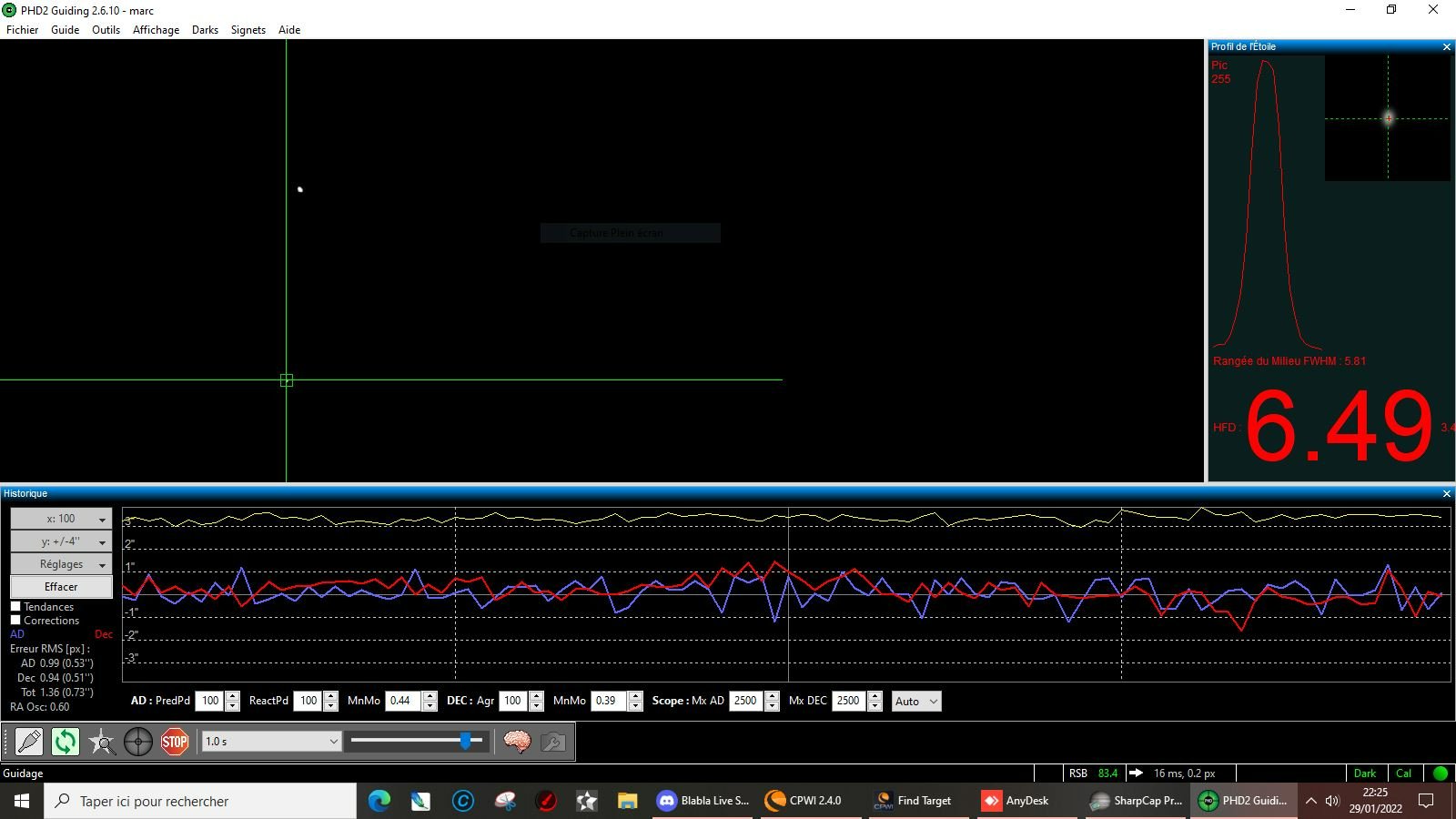Image resolution: width=1456 pixels, height=819 pixels.
Task: Click the Cal indicator in status bar
Action: [x=1404, y=773]
